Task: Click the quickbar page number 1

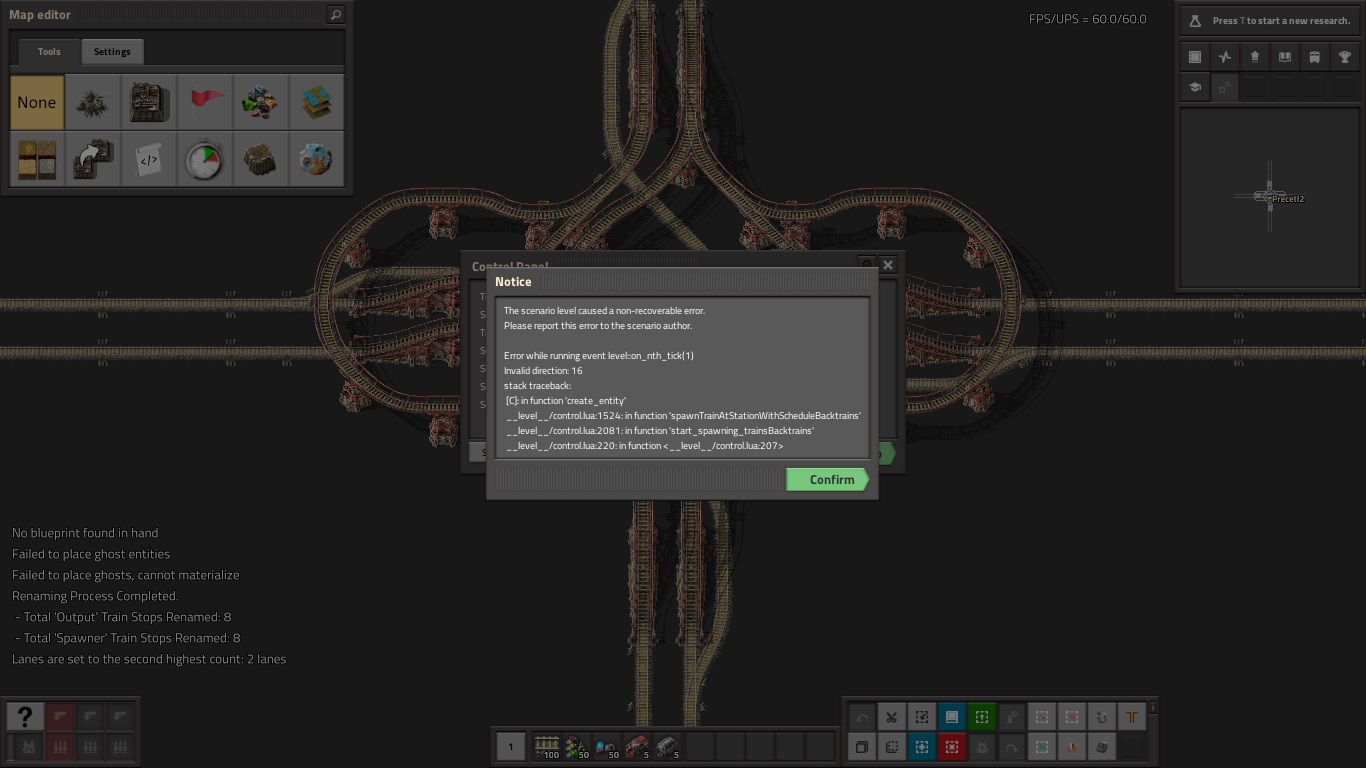Action: click(x=511, y=746)
